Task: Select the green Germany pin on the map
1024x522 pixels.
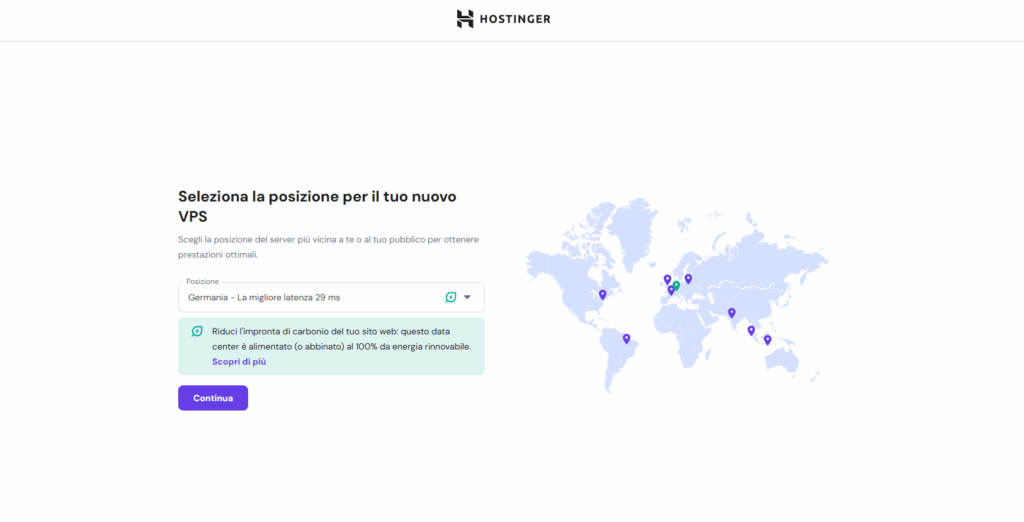Action: point(677,285)
